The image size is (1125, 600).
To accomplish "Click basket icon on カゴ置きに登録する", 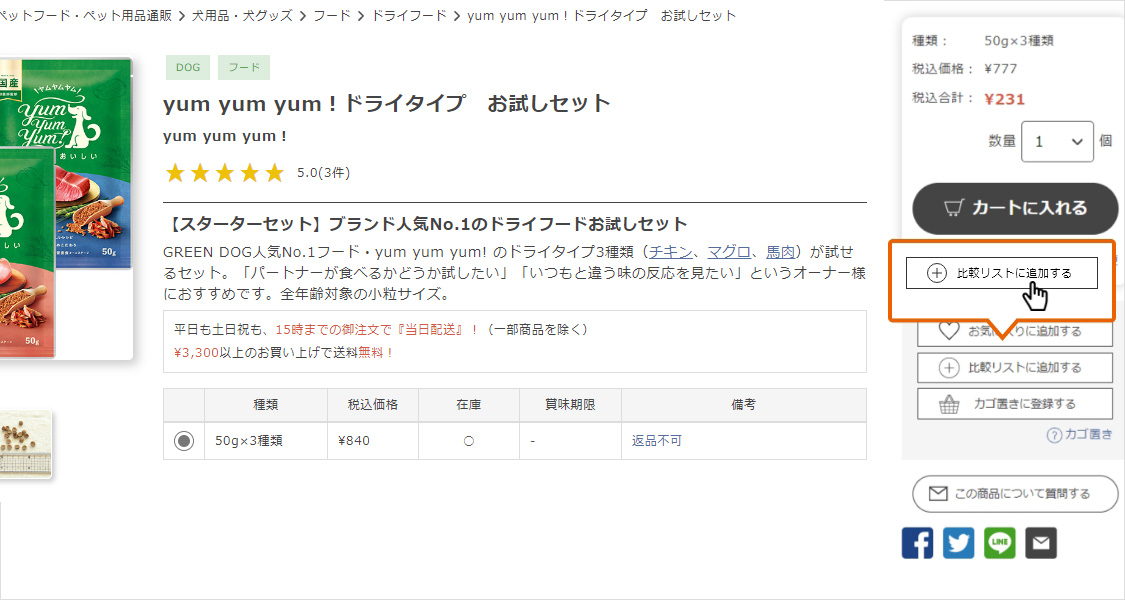I will pyautogui.click(x=949, y=404).
